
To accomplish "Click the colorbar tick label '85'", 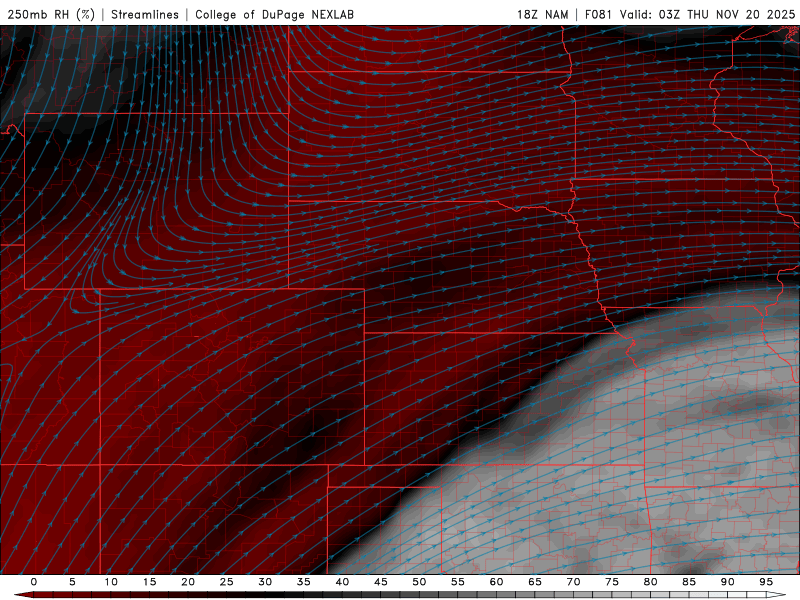I will coord(688,582).
